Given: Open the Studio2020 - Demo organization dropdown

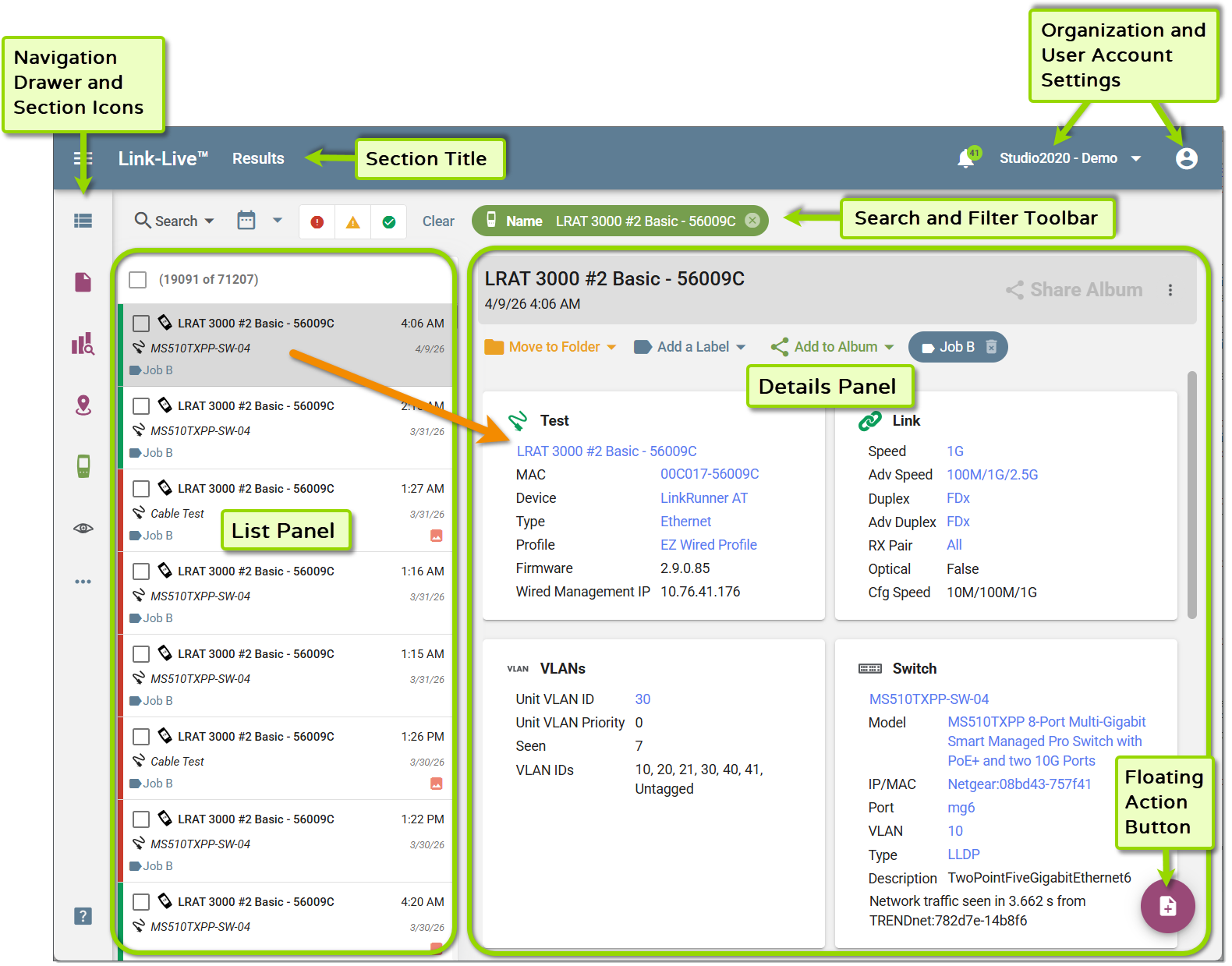Looking at the screenshot, I should pyautogui.click(x=1070, y=158).
